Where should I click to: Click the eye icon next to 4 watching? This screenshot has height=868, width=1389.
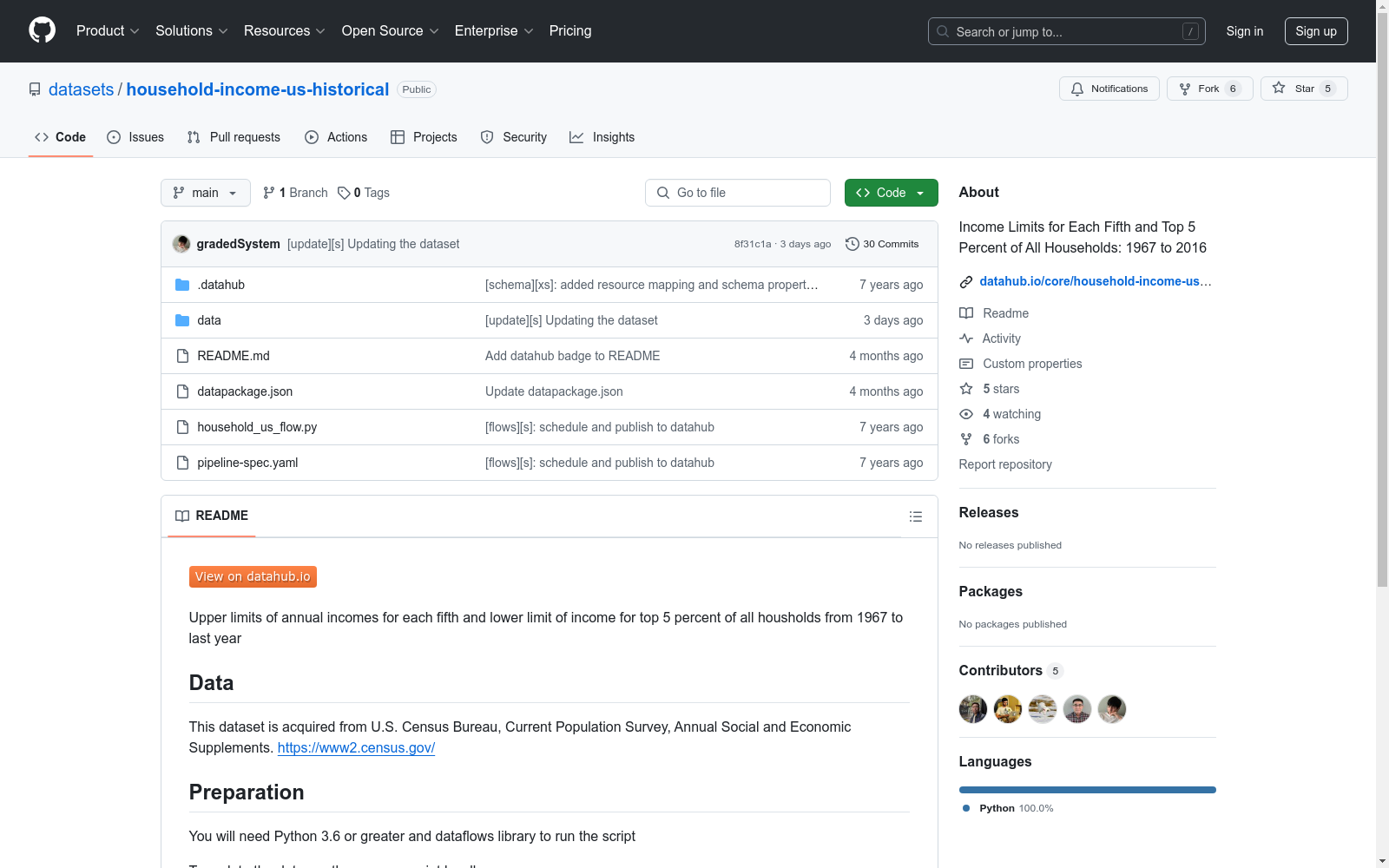tap(966, 414)
